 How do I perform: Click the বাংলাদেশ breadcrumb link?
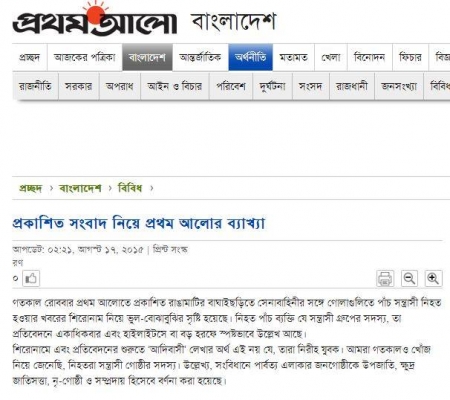pyautogui.click(x=80, y=188)
